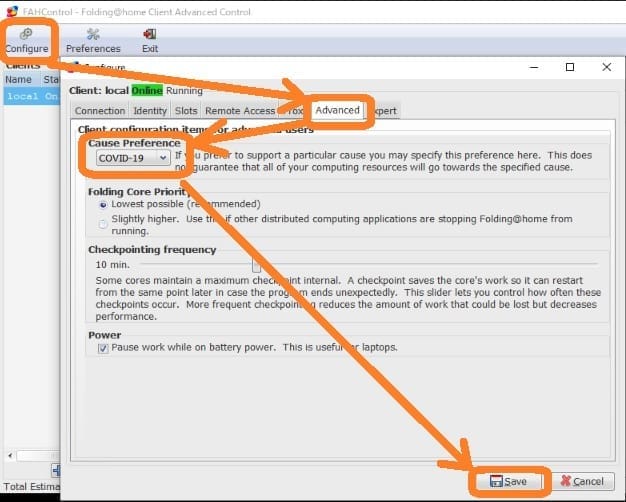Save the configuration changes
The height and width of the screenshot is (502, 626).
click(x=508, y=481)
